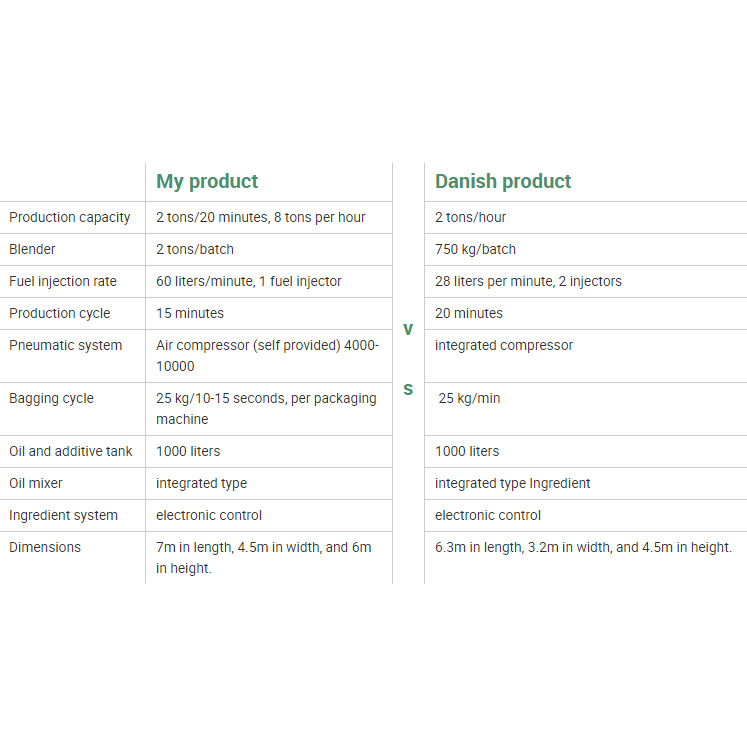Click the 'Oil mixer' row label
This screenshot has width=747, height=747.
36,483
